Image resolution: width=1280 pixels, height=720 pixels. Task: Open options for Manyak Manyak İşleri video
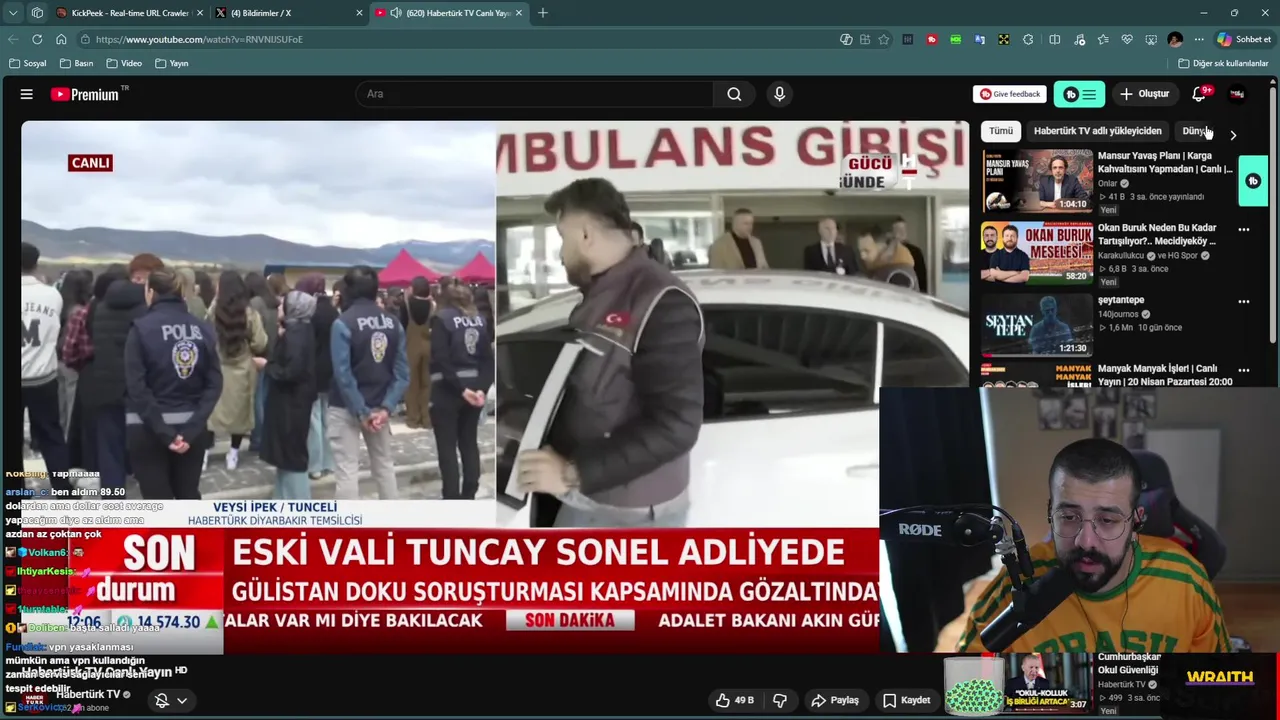(x=1244, y=370)
